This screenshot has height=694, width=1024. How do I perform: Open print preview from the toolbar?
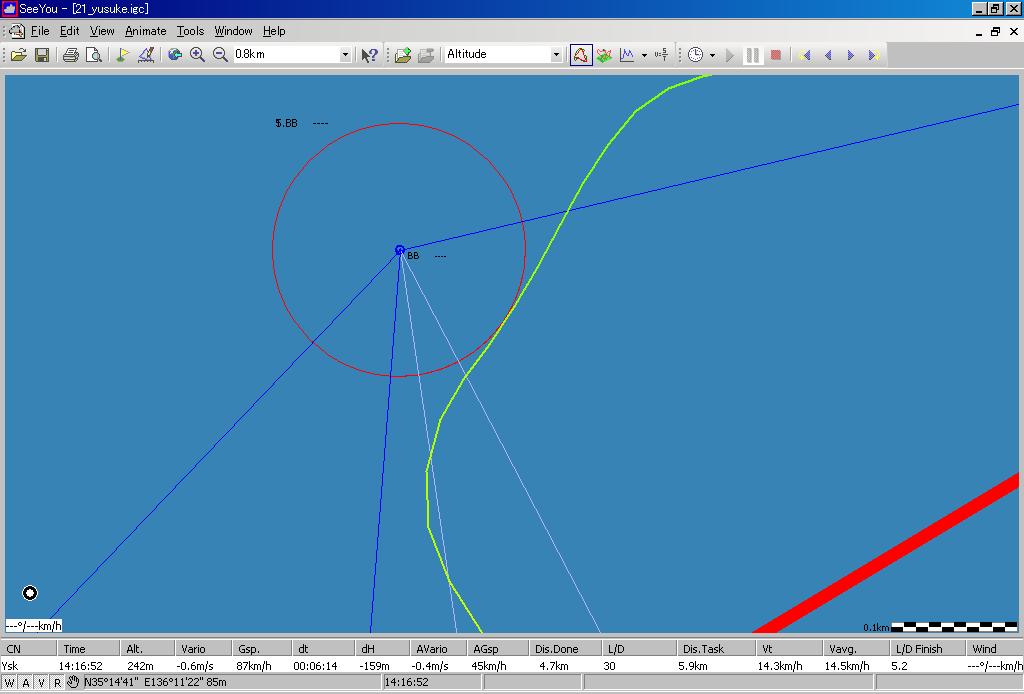[x=93, y=55]
